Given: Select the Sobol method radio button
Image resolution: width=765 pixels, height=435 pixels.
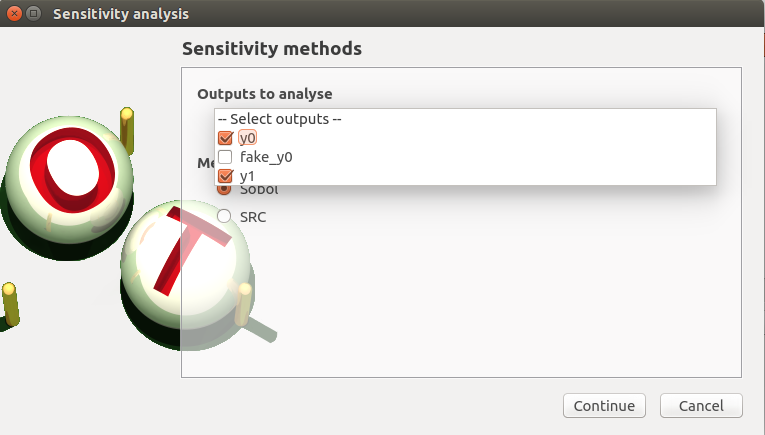Looking at the screenshot, I should (224, 188).
